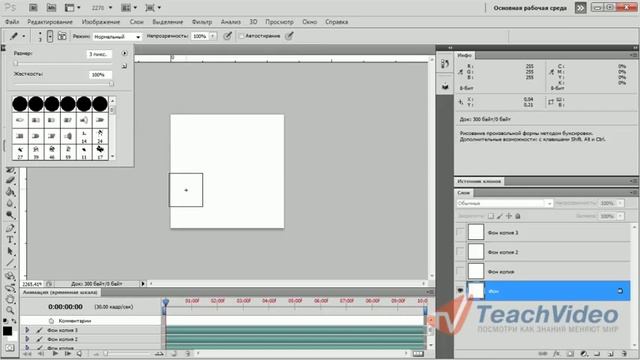
Task: Select the Hand tool
Action: coord(10,300)
